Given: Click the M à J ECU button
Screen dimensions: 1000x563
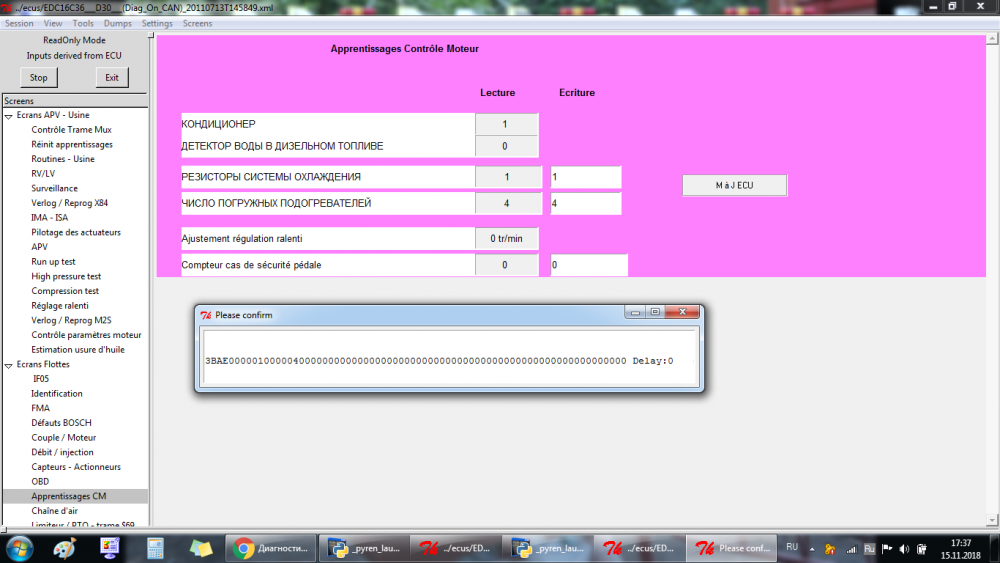Looking at the screenshot, I should (x=734, y=186).
